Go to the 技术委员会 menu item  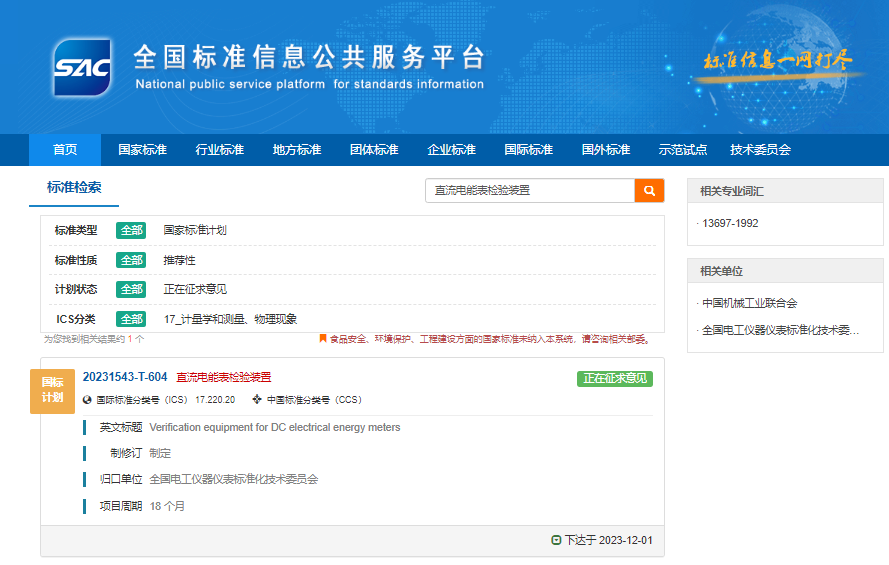pos(760,150)
